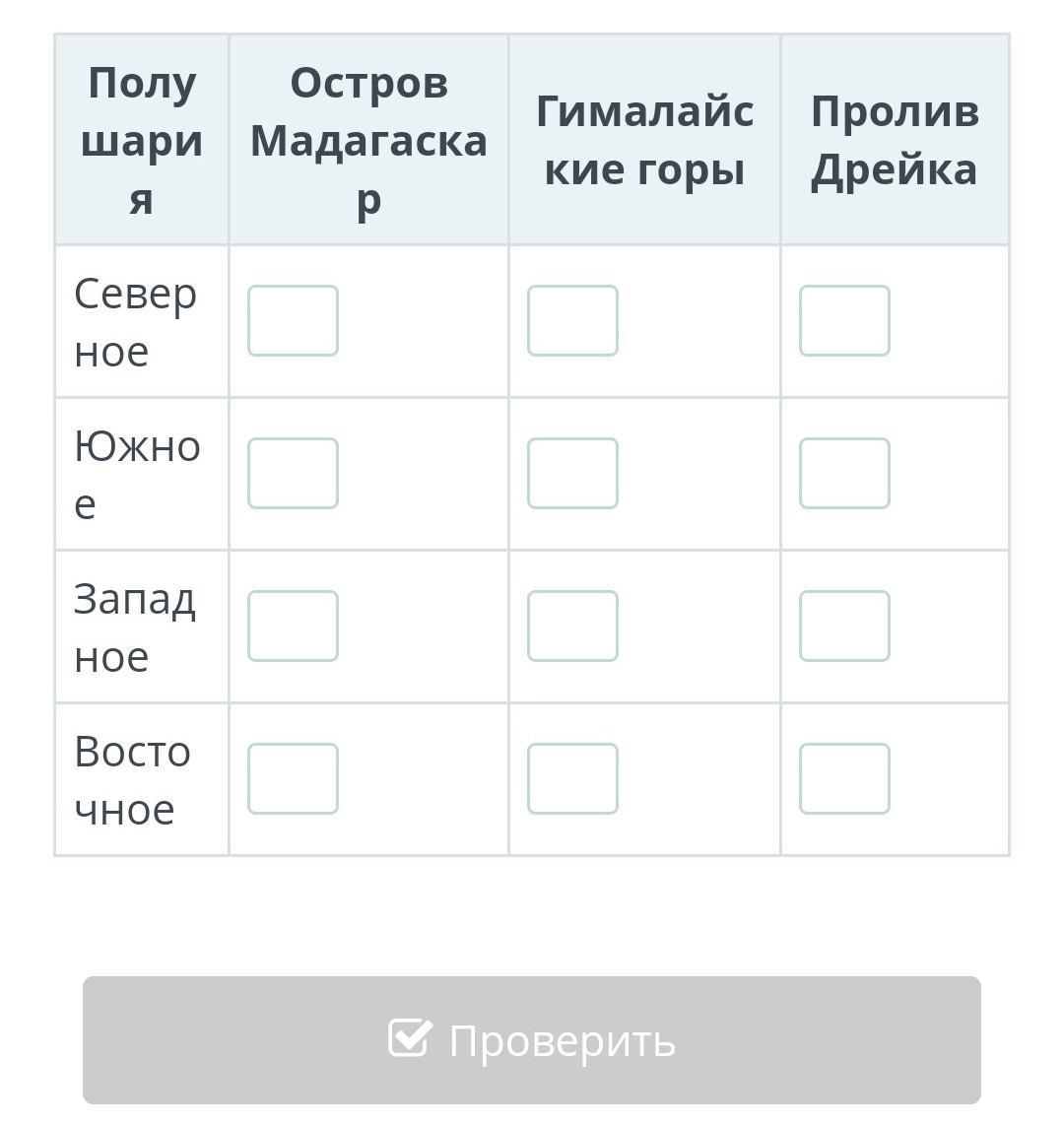This screenshot has width=1064, height=1124.
Task: Click the Северное row label
Action: pos(136,322)
